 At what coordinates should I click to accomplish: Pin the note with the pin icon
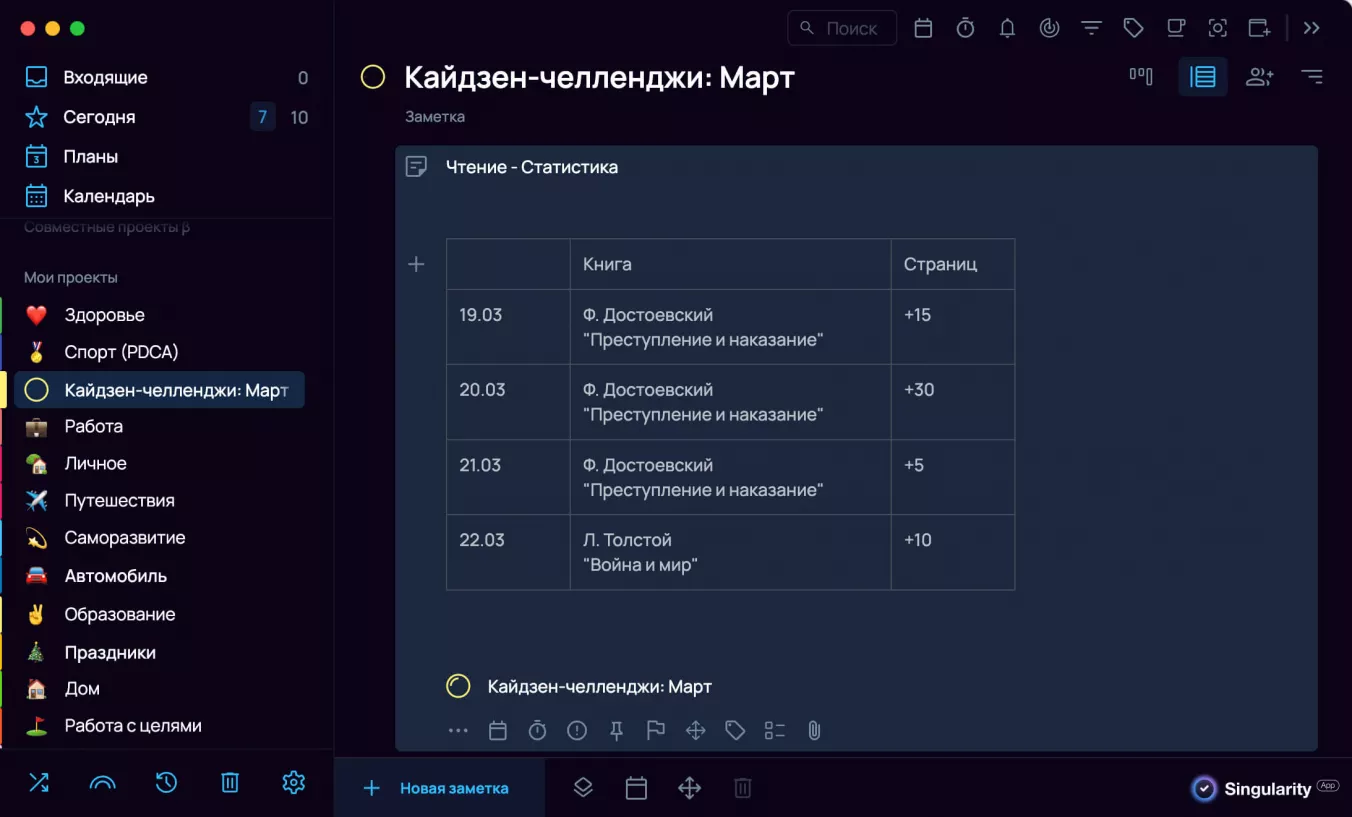tap(616, 731)
